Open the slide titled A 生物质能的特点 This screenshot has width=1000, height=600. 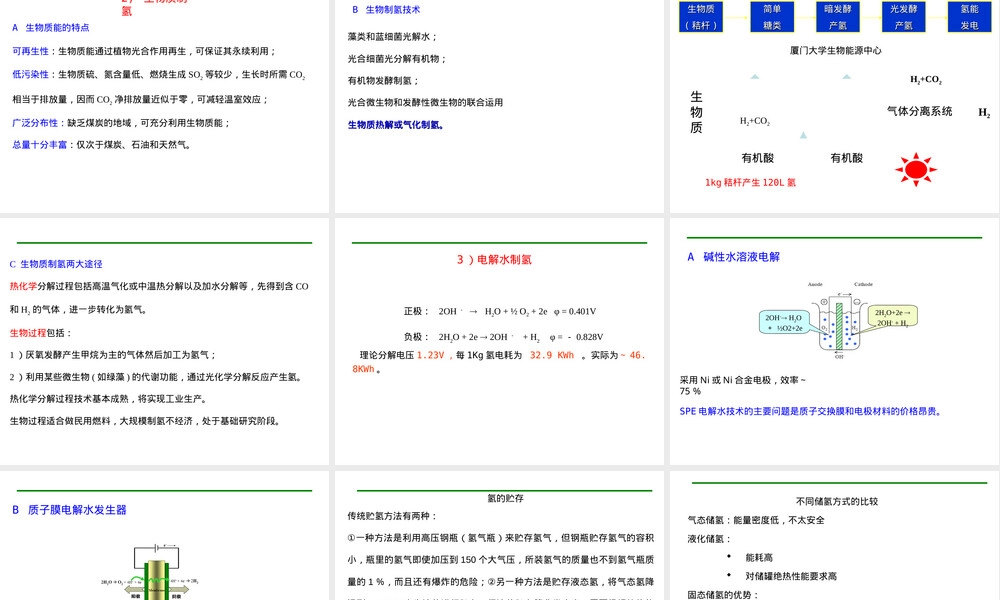click(x=165, y=106)
